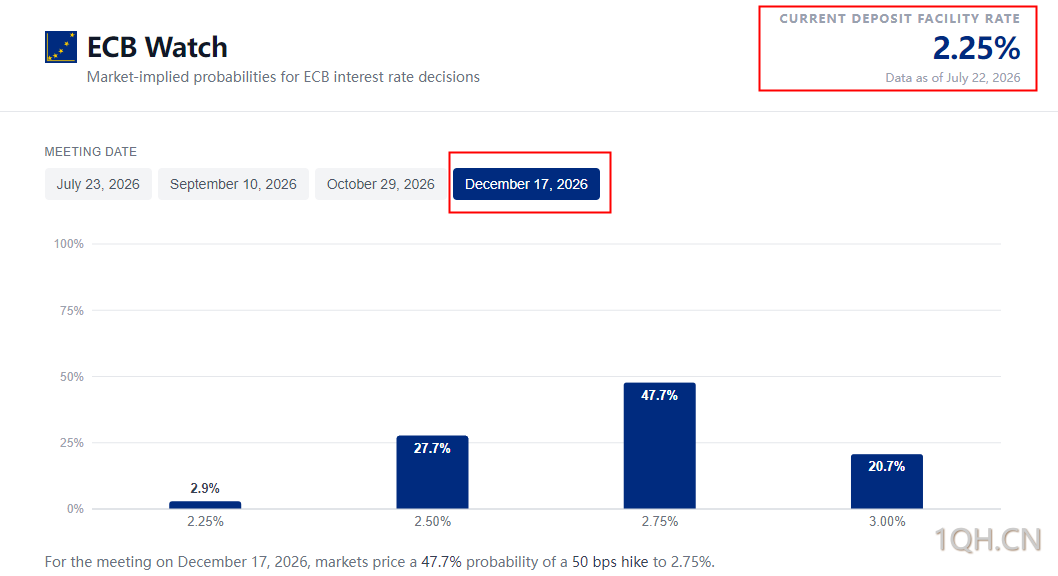Click the '50 bps hike' text in summary
The width and height of the screenshot is (1058, 576).
pyautogui.click(x=610, y=562)
